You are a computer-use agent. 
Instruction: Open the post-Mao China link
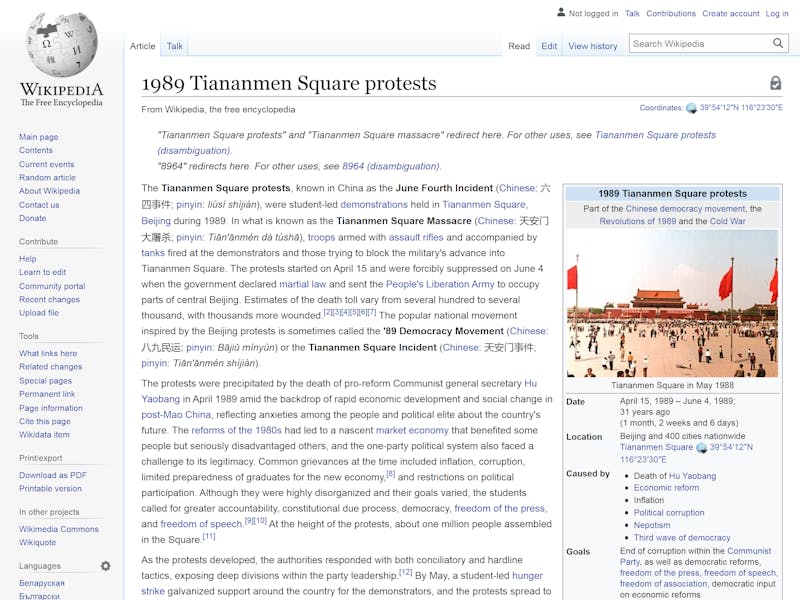tap(176, 414)
